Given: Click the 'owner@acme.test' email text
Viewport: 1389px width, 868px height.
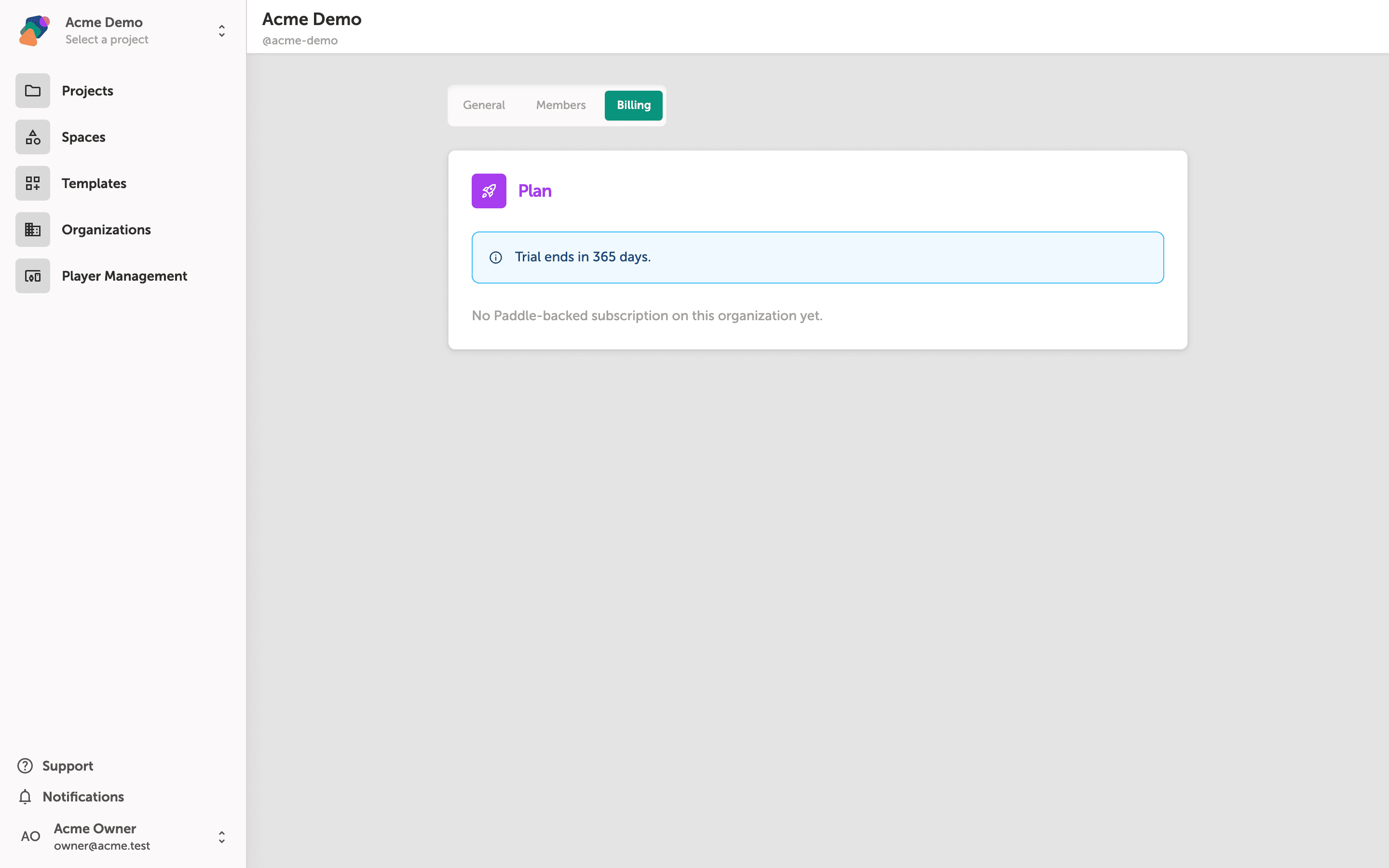Looking at the screenshot, I should pos(102,846).
